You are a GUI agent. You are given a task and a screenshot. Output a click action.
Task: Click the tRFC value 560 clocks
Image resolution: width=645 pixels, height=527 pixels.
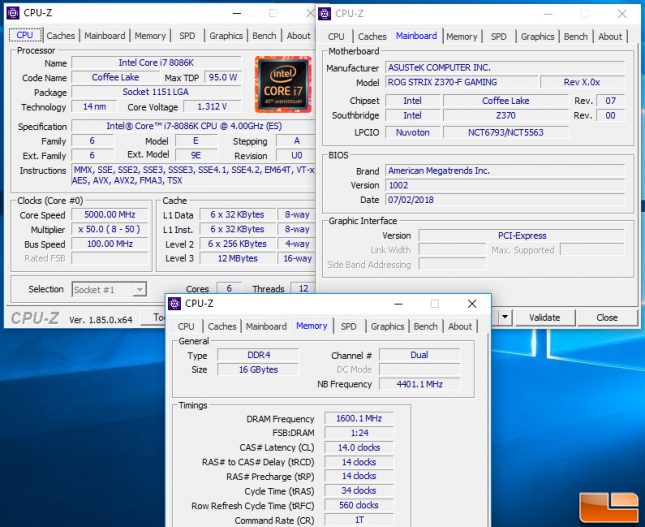point(359,505)
